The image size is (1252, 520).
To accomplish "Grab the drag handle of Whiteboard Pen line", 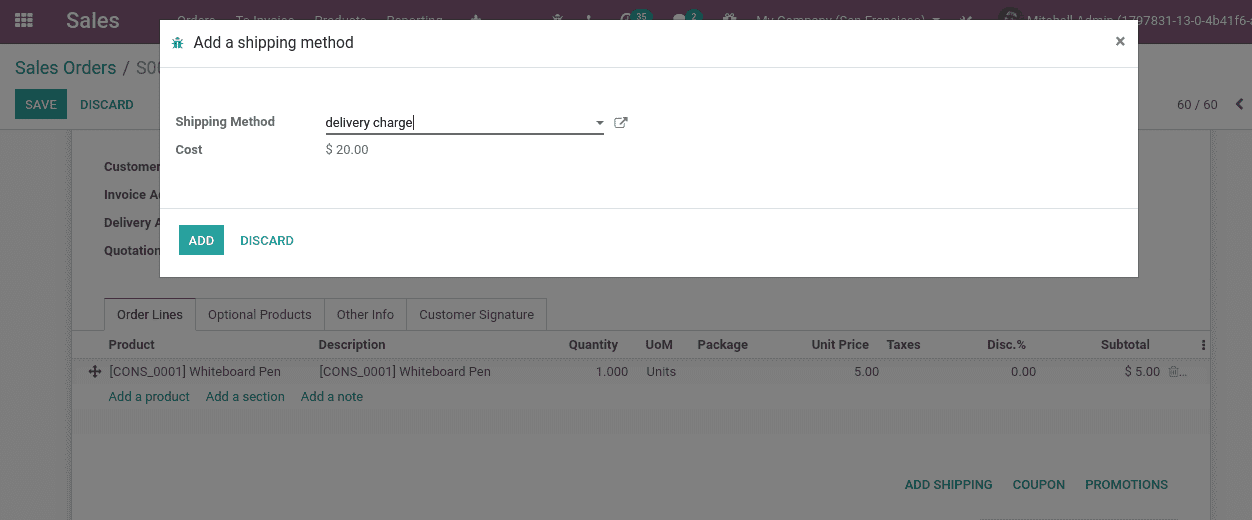I will [x=95, y=372].
